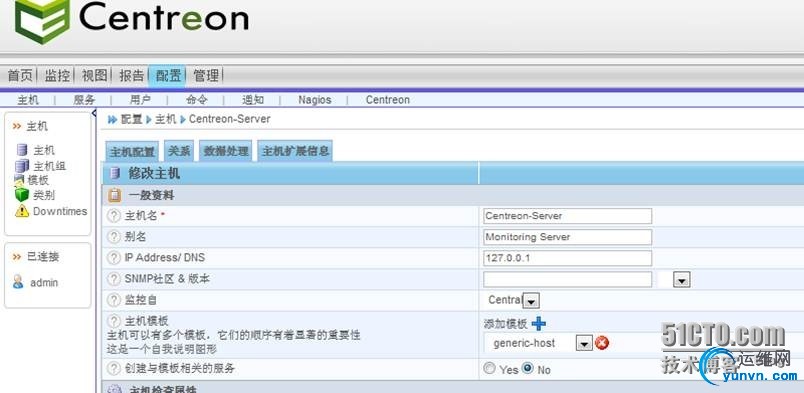Click help icon beside SNMP社区 & 版本
The width and height of the screenshot is (804, 393).
coord(114,279)
